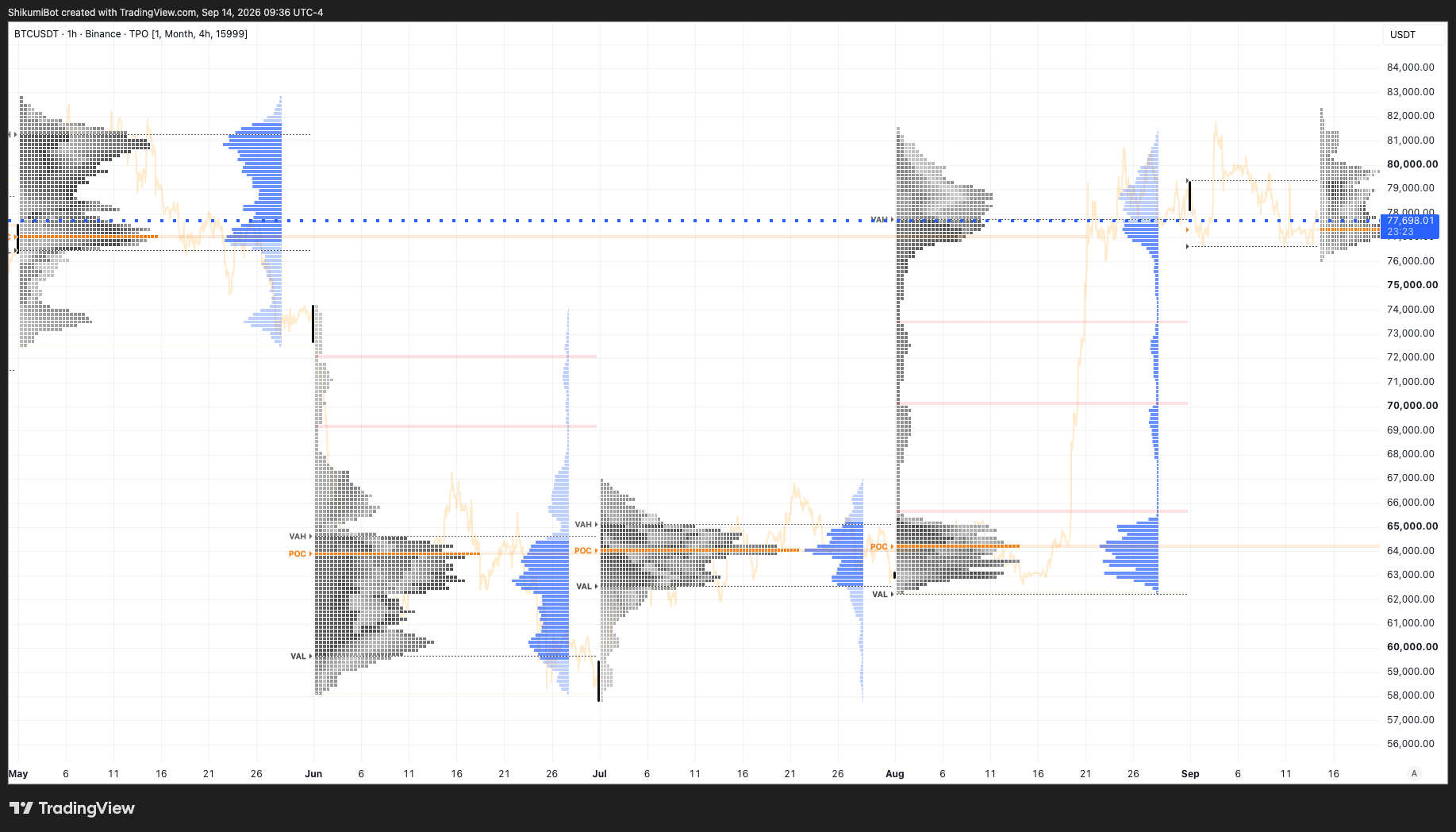Toggle the auto-scale 'A' button
Image resolution: width=1456 pixels, height=832 pixels.
1413,773
